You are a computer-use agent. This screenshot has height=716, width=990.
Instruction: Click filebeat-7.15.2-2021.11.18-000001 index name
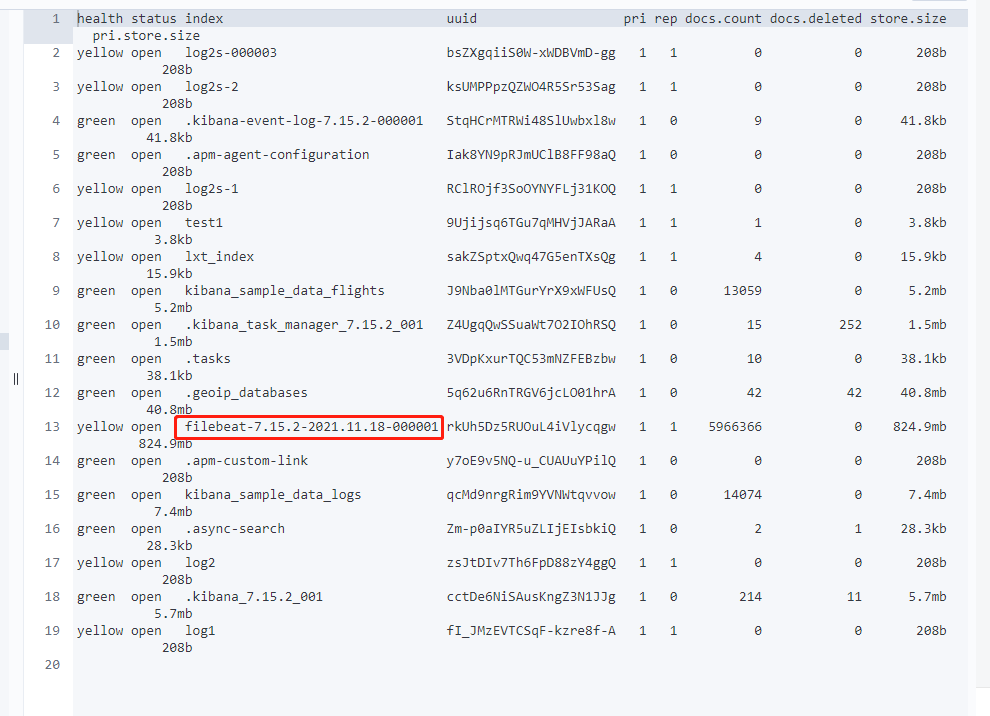coord(311,427)
